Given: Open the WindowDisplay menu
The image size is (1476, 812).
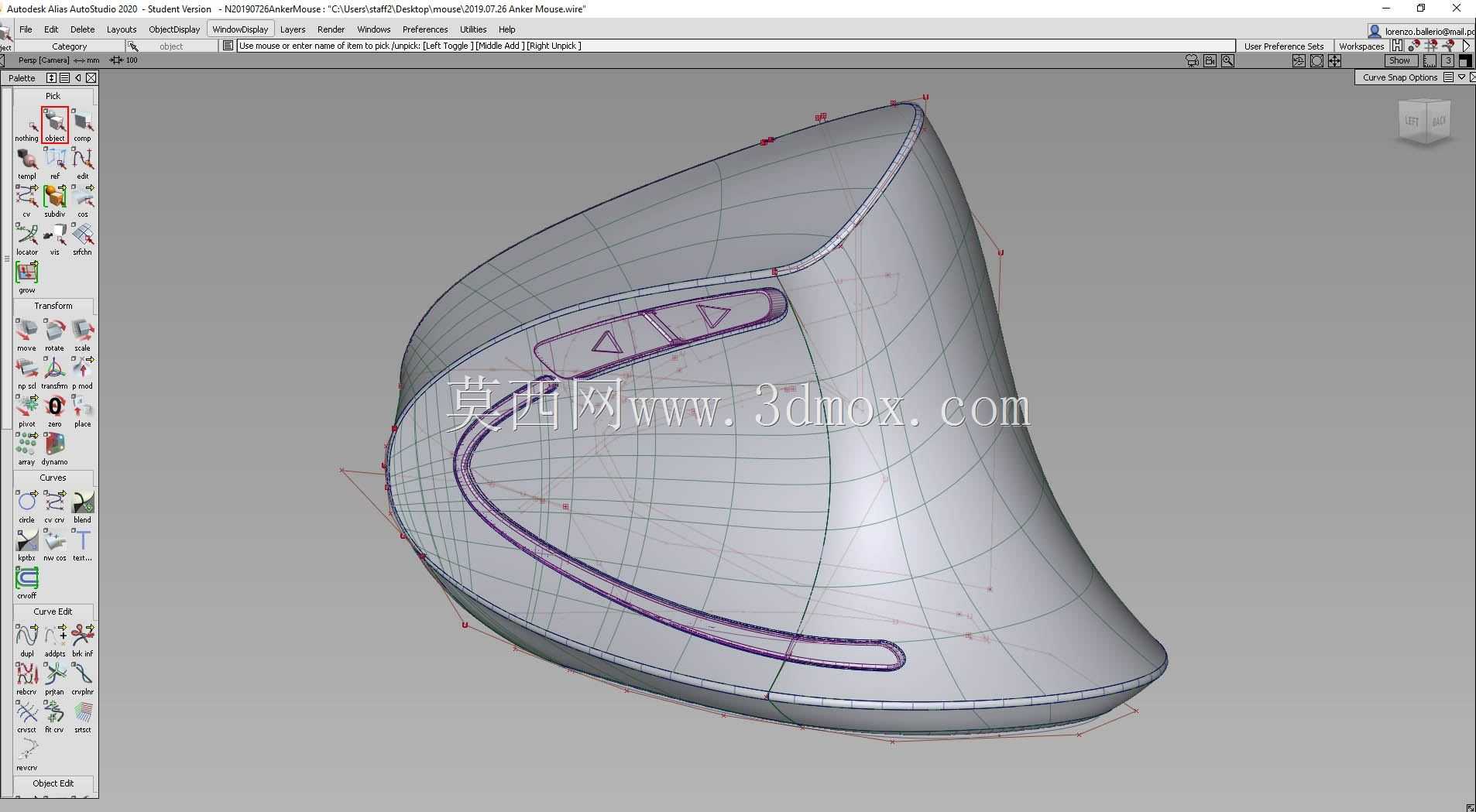Looking at the screenshot, I should click(x=240, y=29).
